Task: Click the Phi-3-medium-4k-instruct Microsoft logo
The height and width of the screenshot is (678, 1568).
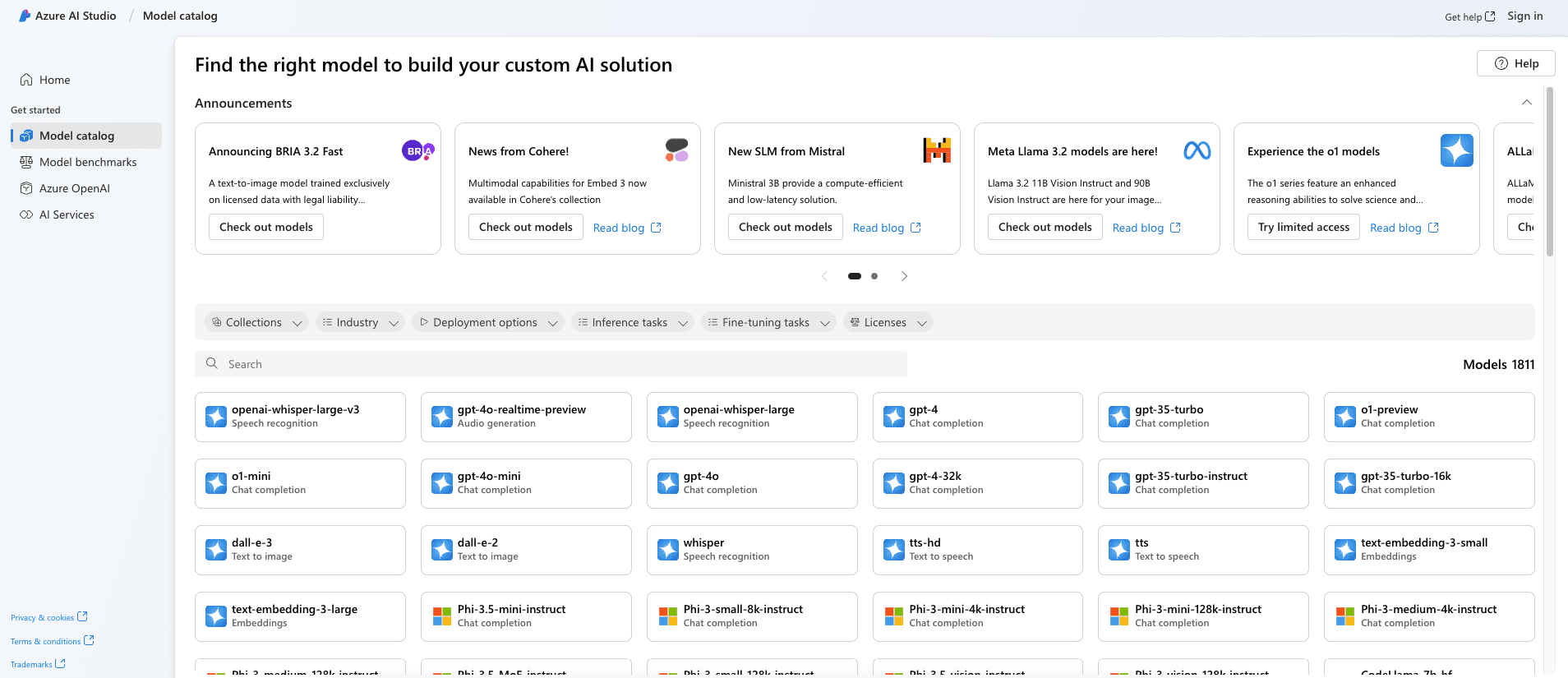Action: 1345,616
